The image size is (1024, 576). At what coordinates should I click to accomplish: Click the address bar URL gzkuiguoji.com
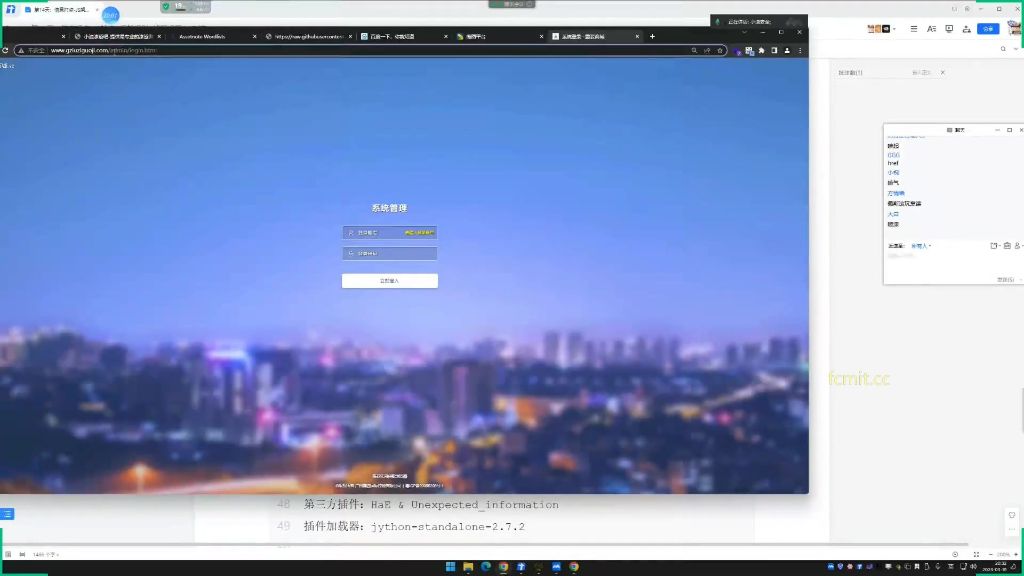(x=103, y=50)
